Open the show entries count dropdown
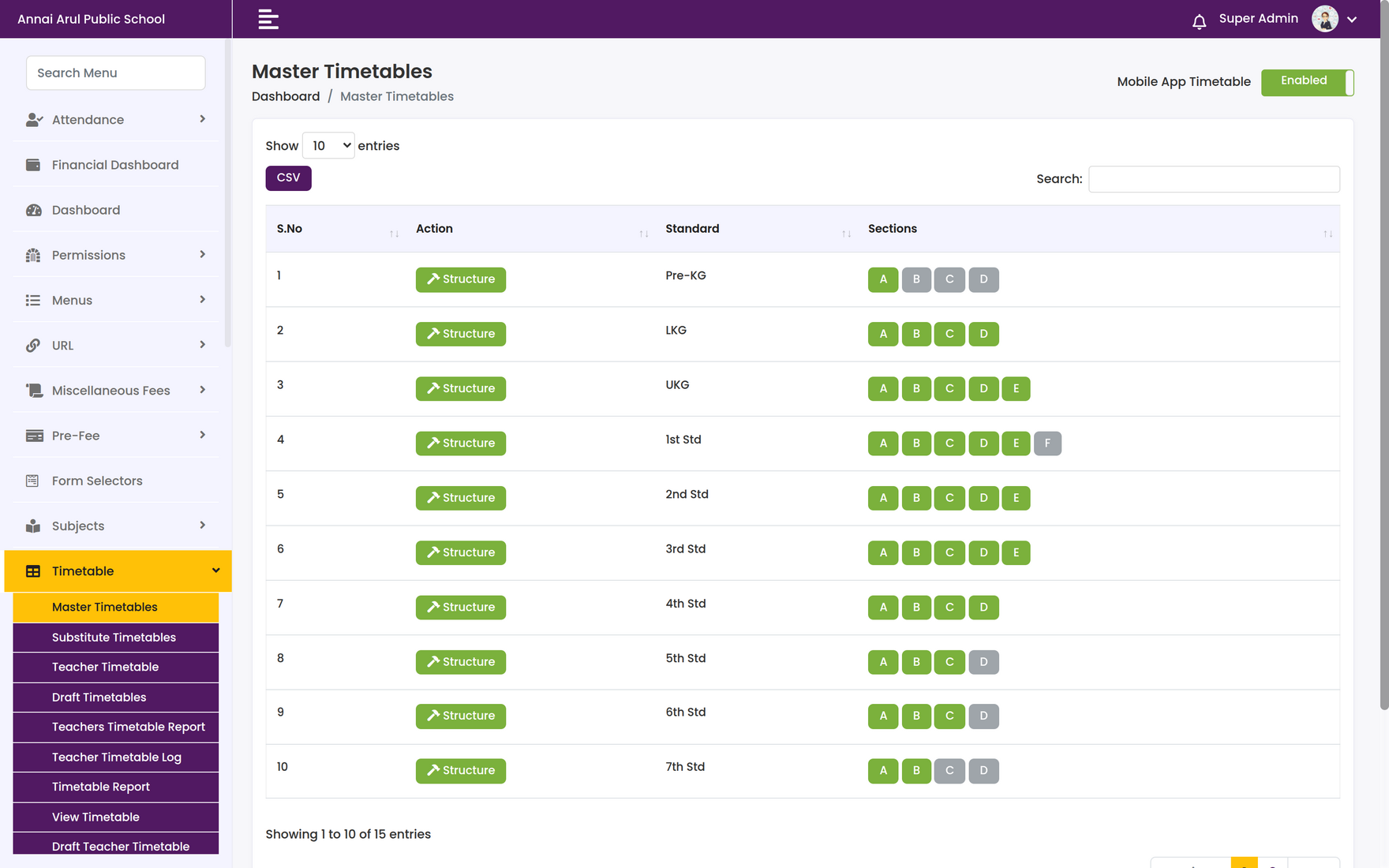This screenshot has width=1389, height=868. point(328,145)
